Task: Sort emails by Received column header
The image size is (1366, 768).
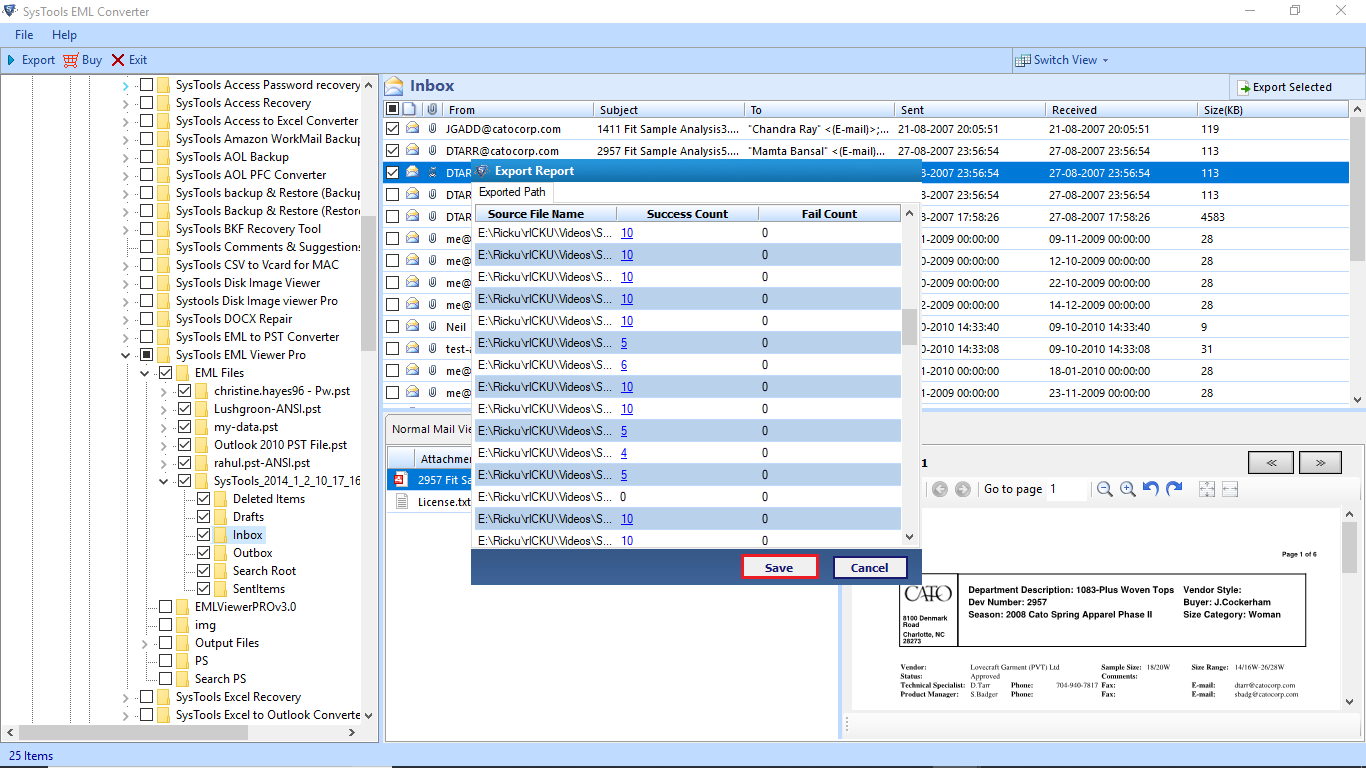Action: click(1120, 110)
